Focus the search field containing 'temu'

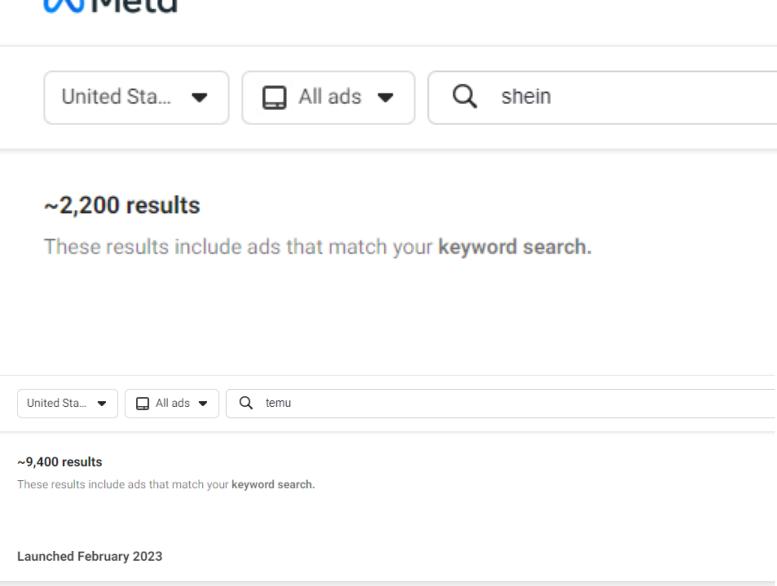click(500, 404)
